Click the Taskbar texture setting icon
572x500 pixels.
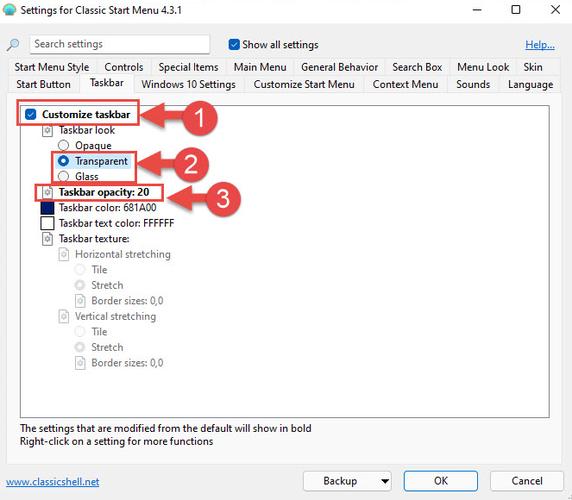[47, 239]
